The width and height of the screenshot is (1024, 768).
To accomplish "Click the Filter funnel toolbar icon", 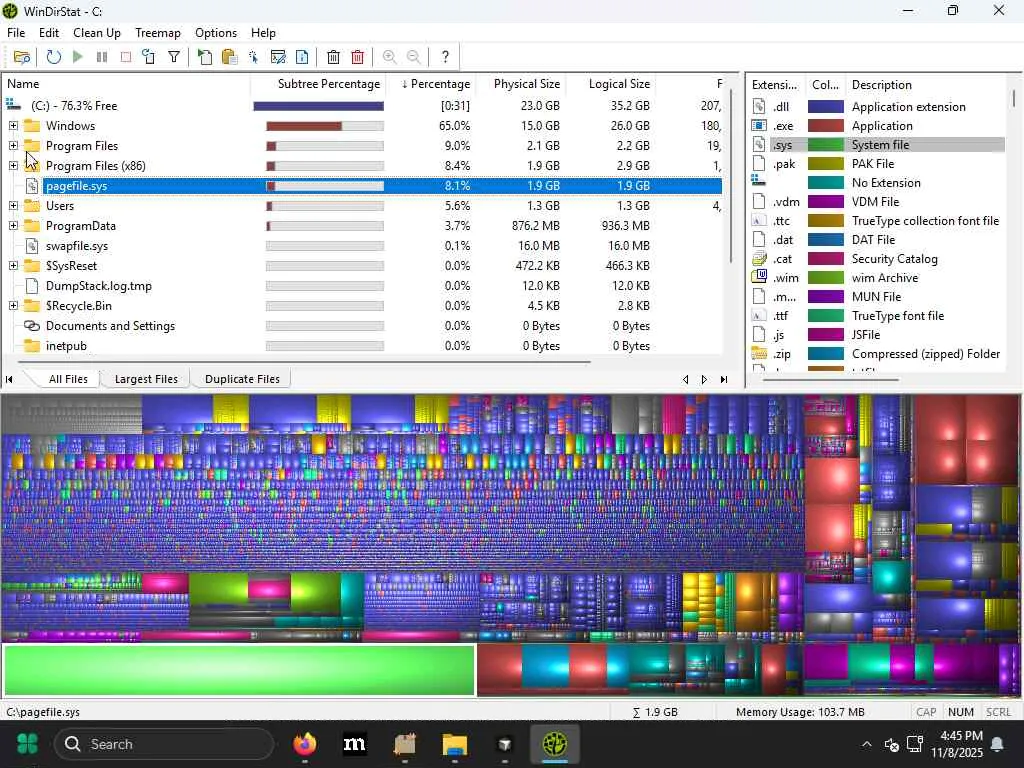I will click(x=174, y=57).
